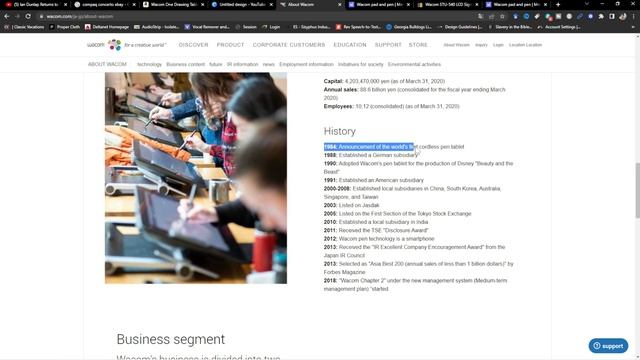This screenshot has width=640, height=360.
Task: Open the Business content sub-navigation link
Action: click(185, 64)
